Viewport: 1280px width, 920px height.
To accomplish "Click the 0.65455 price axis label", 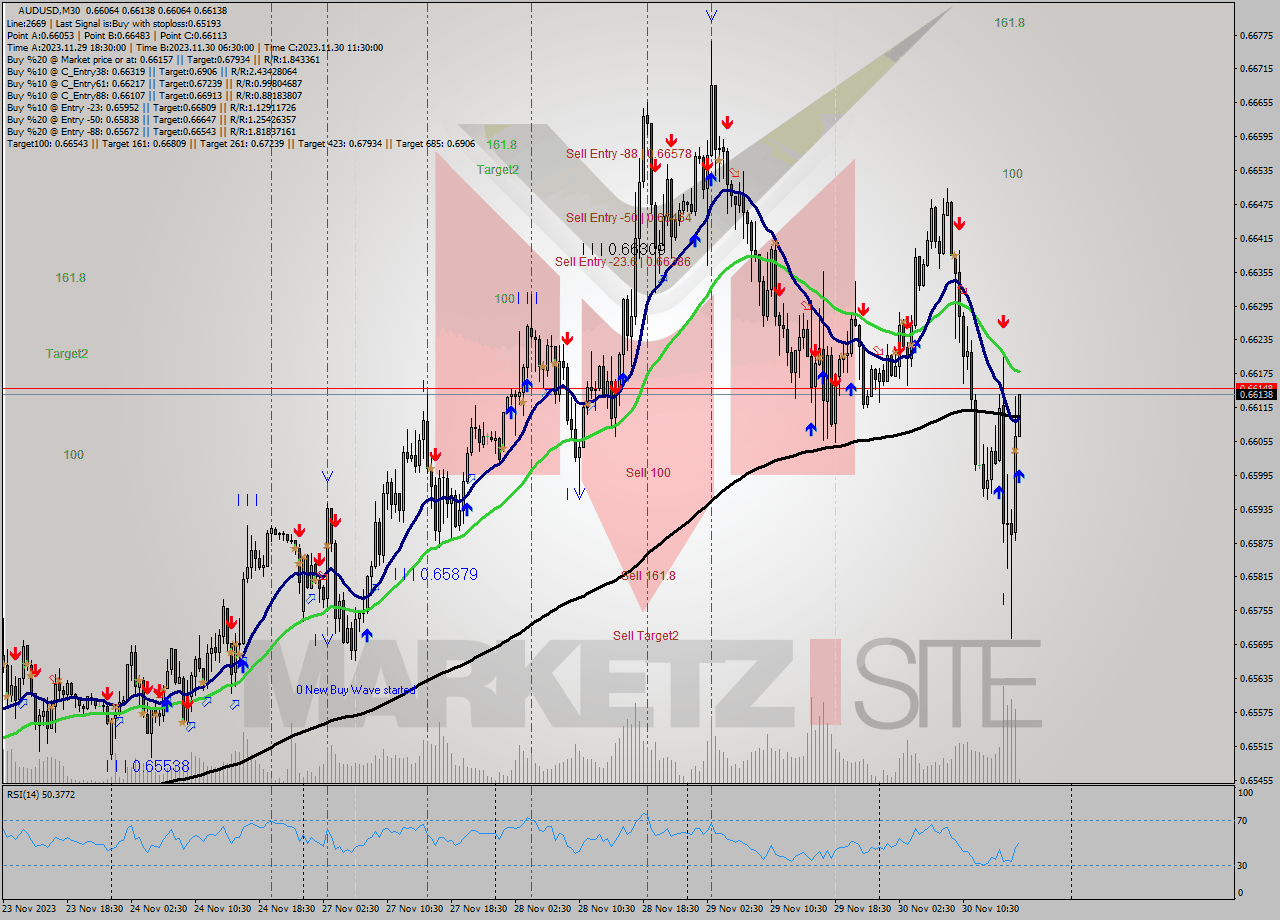I will pyautogui.click(x=1255, y=780).
